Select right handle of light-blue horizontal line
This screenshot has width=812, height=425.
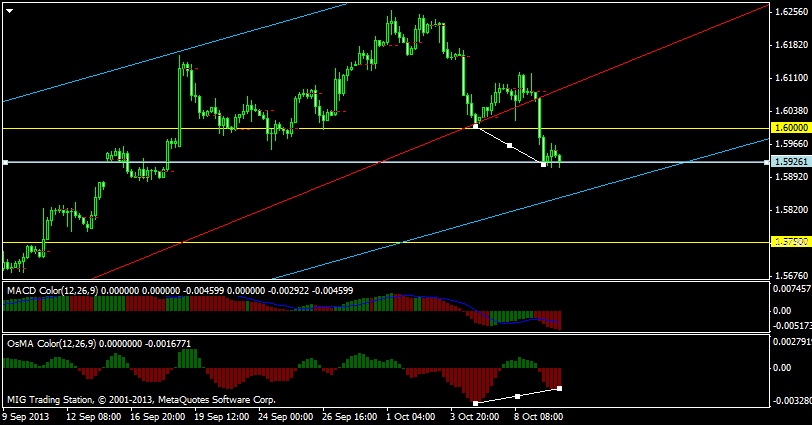(766, 163)
